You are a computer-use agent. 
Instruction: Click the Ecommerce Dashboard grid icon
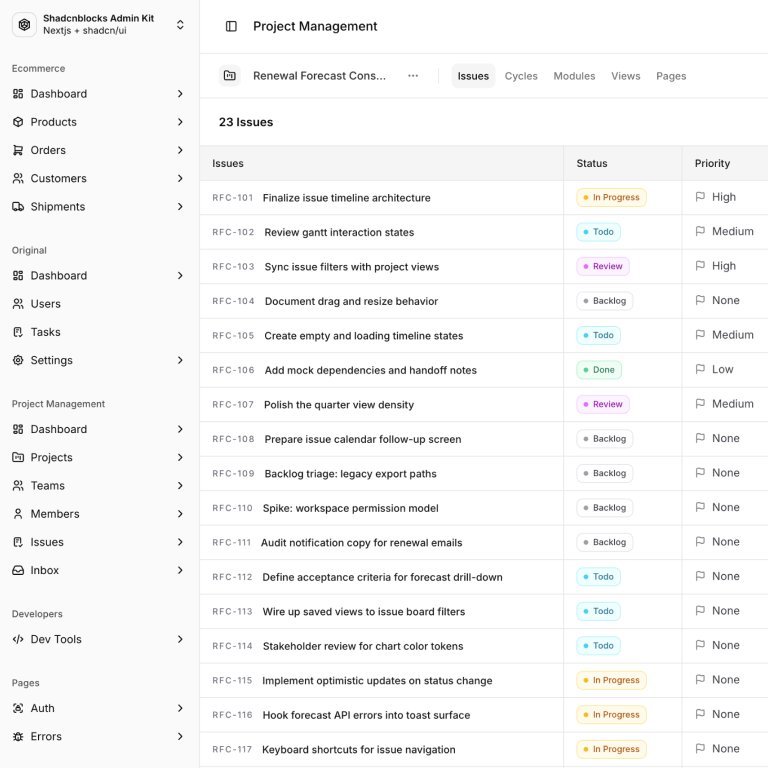coord(18,94)
